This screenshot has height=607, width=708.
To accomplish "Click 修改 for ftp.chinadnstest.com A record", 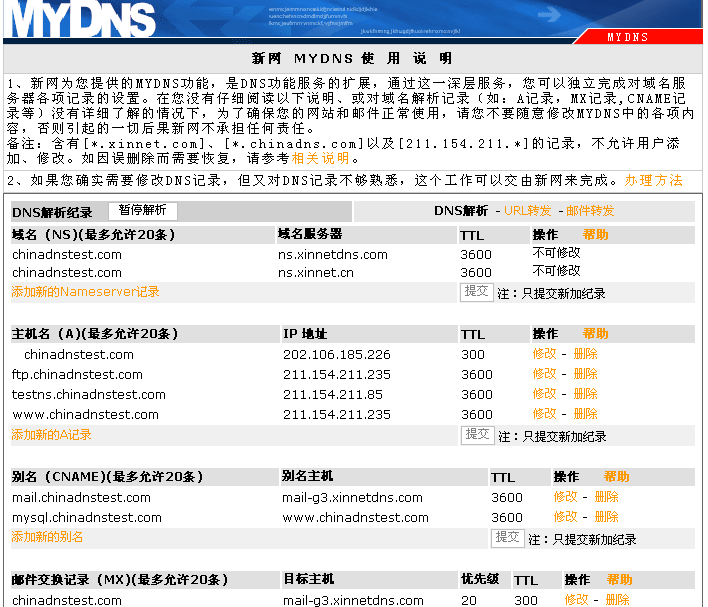I will point(544,374).
